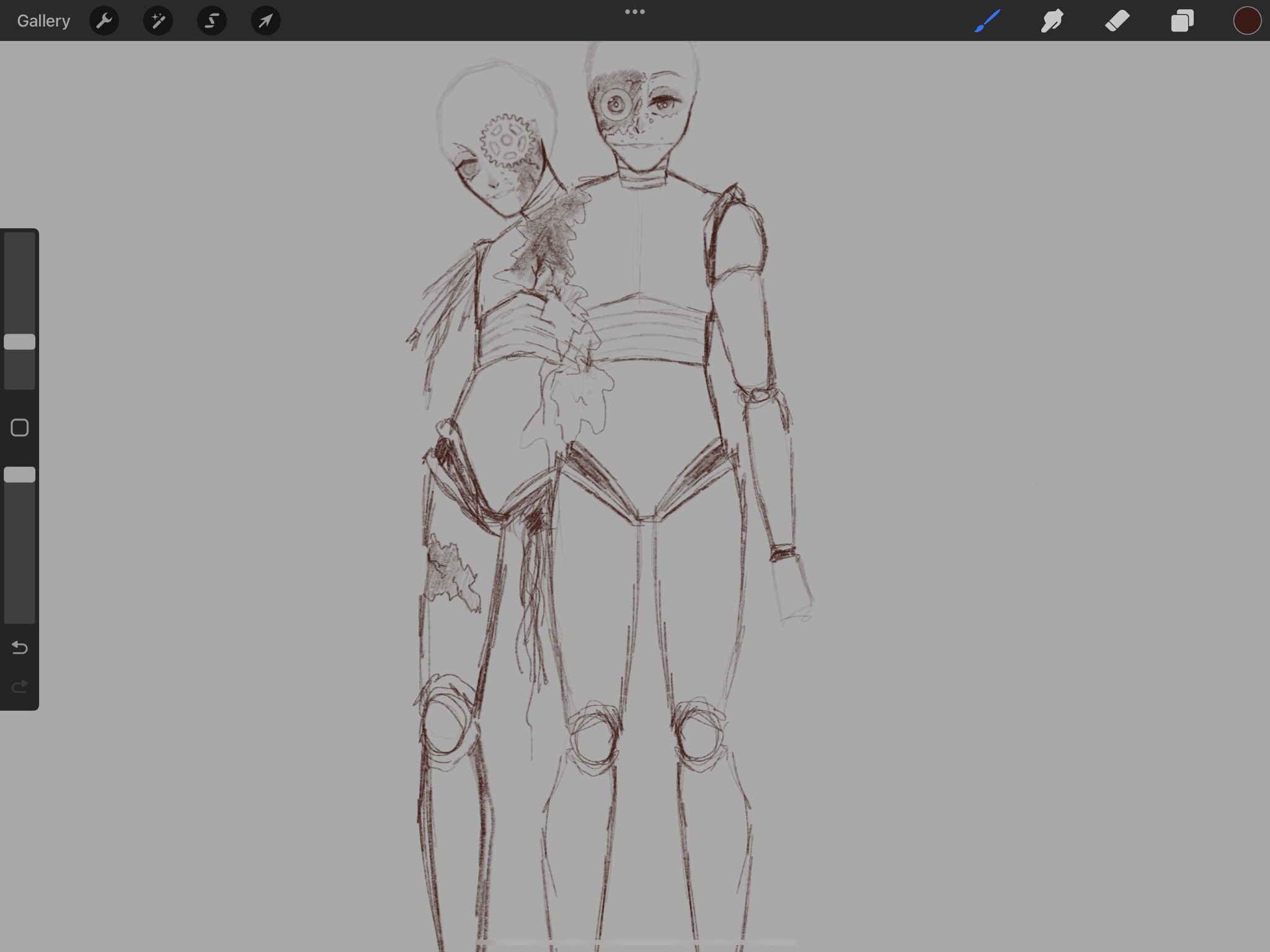
Task: Tap the gear drawing on left figure's head
Action: 507,141
